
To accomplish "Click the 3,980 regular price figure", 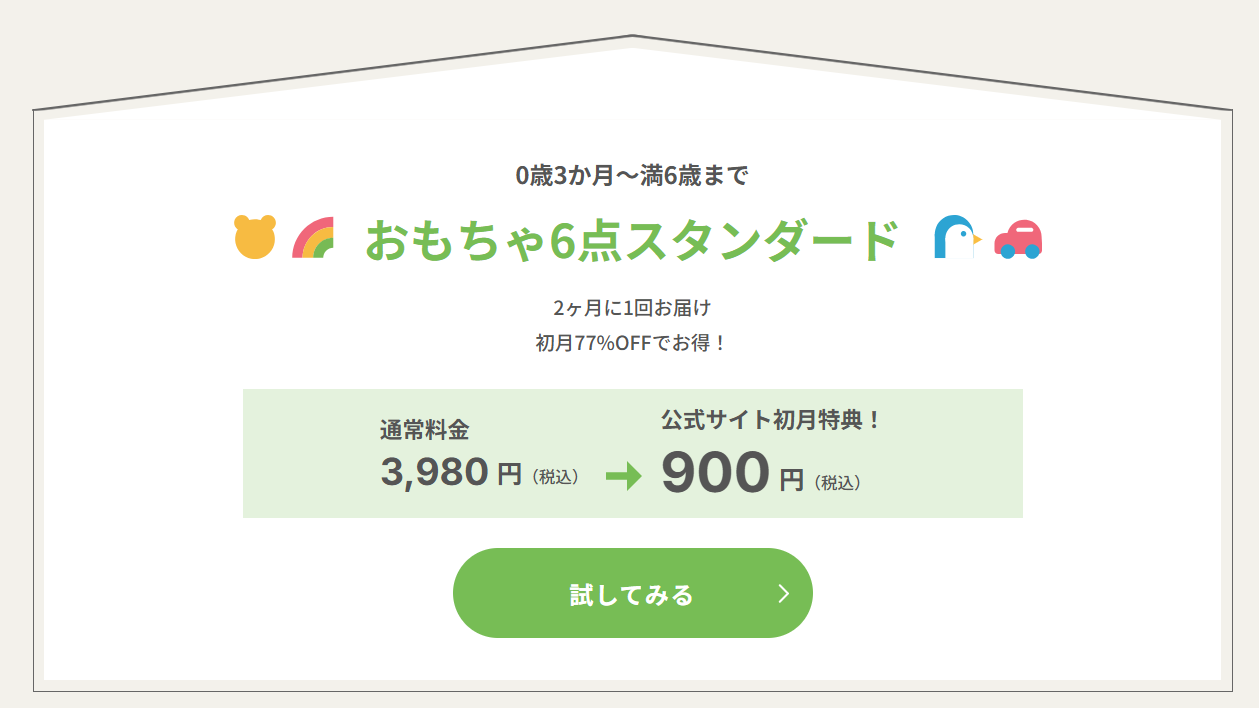I will click(x=434, y=472).
